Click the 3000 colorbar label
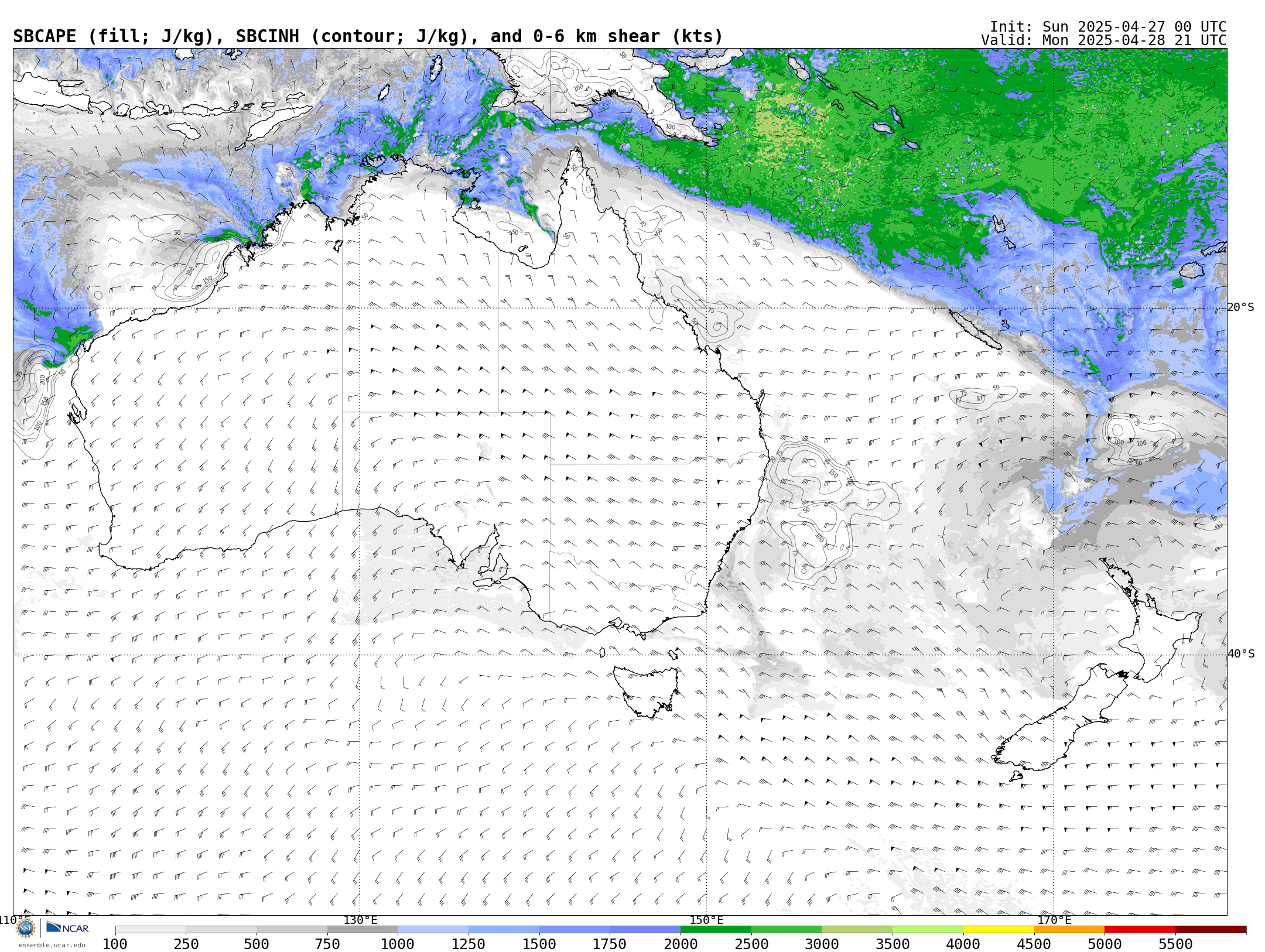Image resolution: width=1265 pixels, height=952 pixels. (822, 944)
